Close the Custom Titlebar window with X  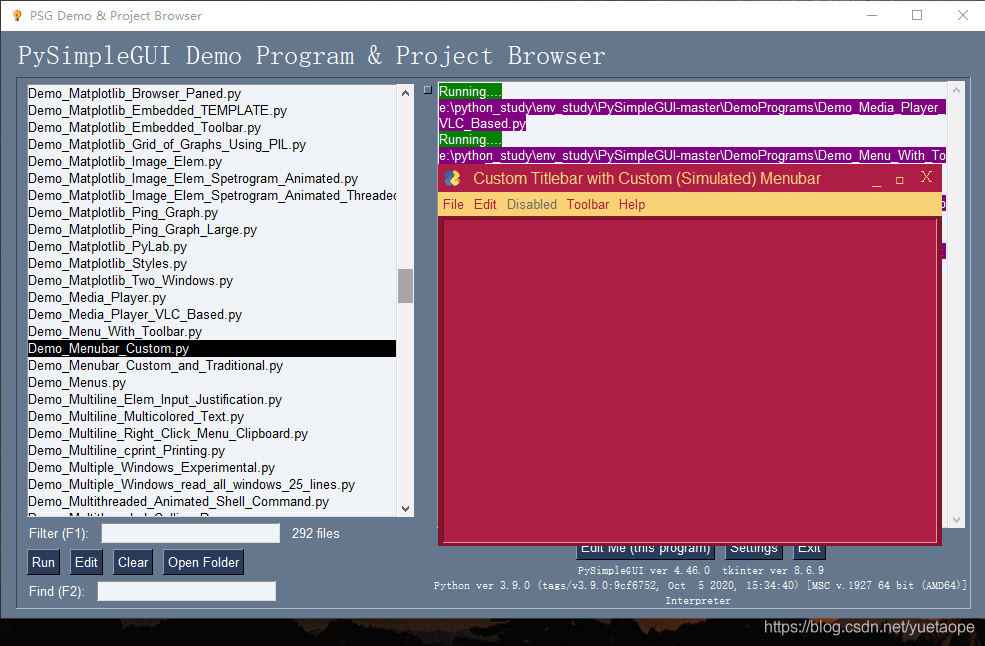[x=926, y=177]
